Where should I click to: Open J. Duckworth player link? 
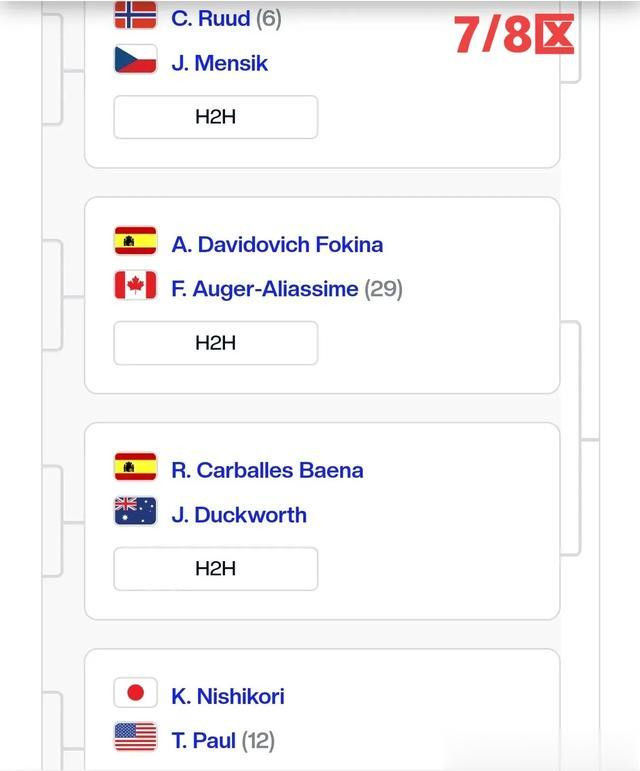tap(239, 515)
